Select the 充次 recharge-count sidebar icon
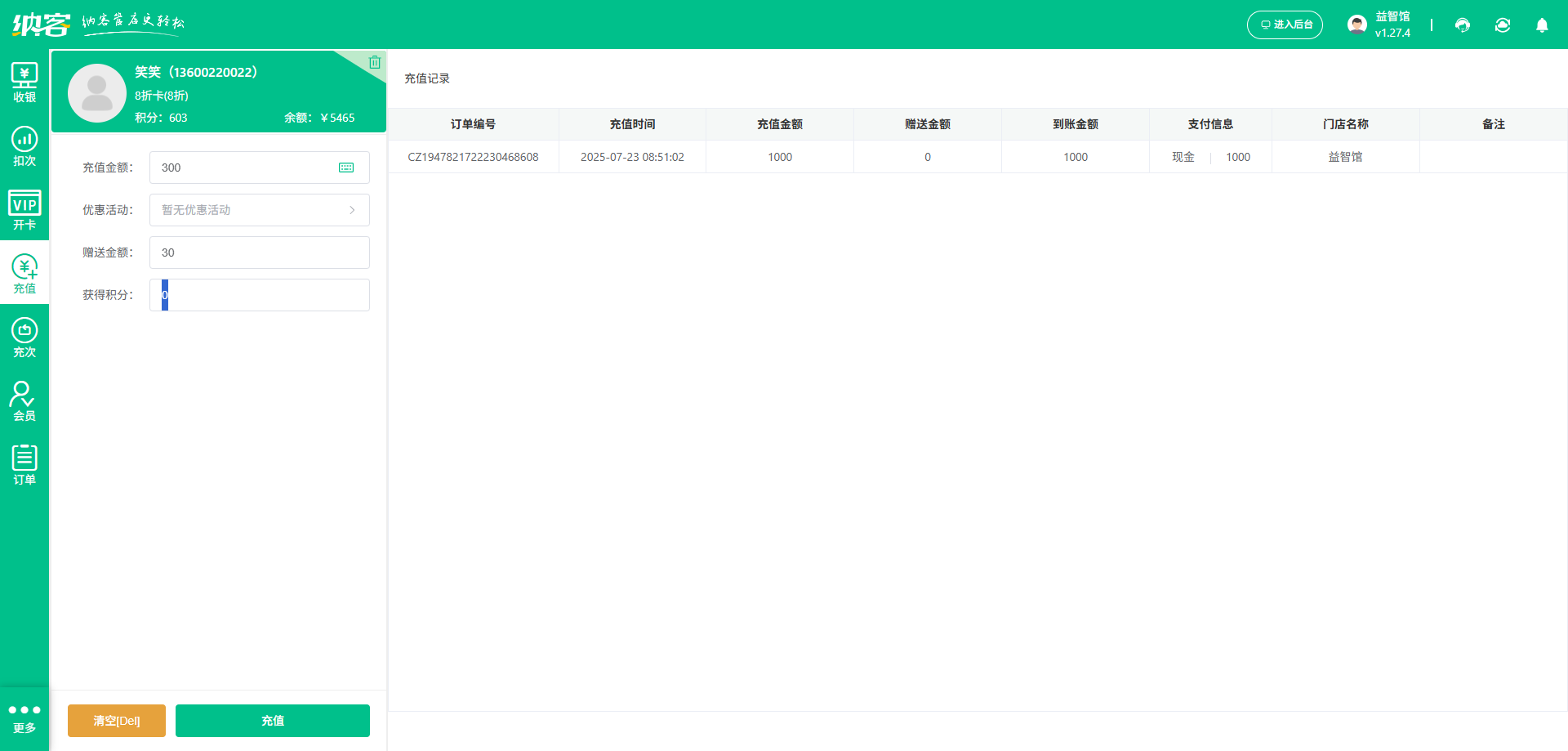Image resolution: width=1568 pixels, height=751 pixels. coord(24,338)
